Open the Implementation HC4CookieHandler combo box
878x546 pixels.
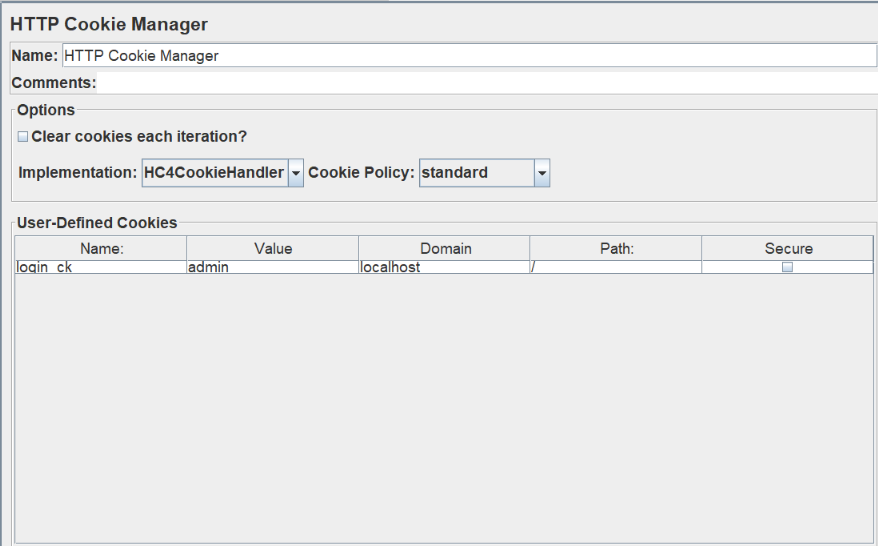pos(214,173)
